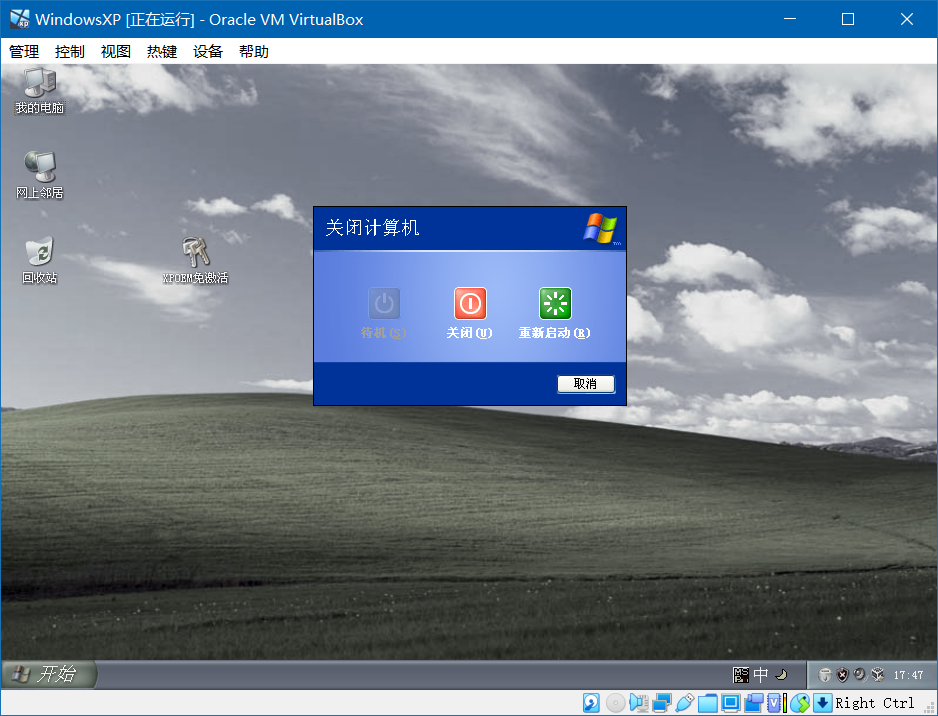Click the volume speaker tray icon
The width and height of the screenshot is (938, 716).
[860, 675]
